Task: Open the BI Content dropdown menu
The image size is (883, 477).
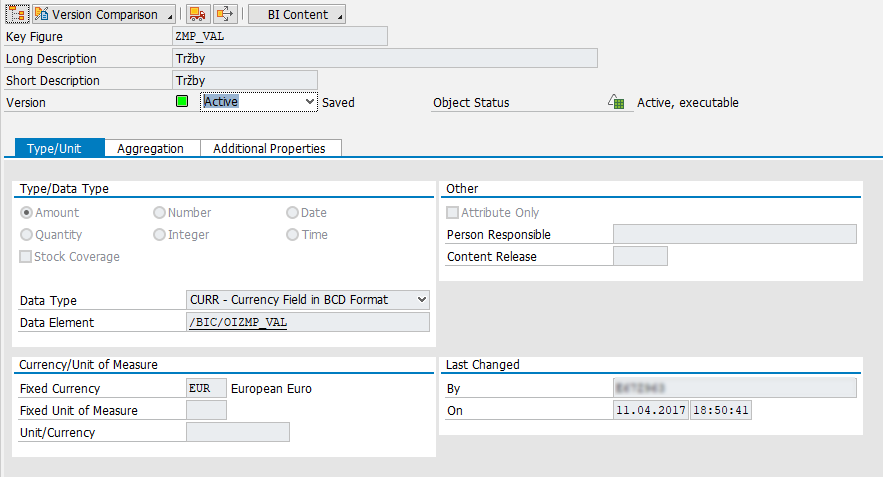Action: [297, 14]
